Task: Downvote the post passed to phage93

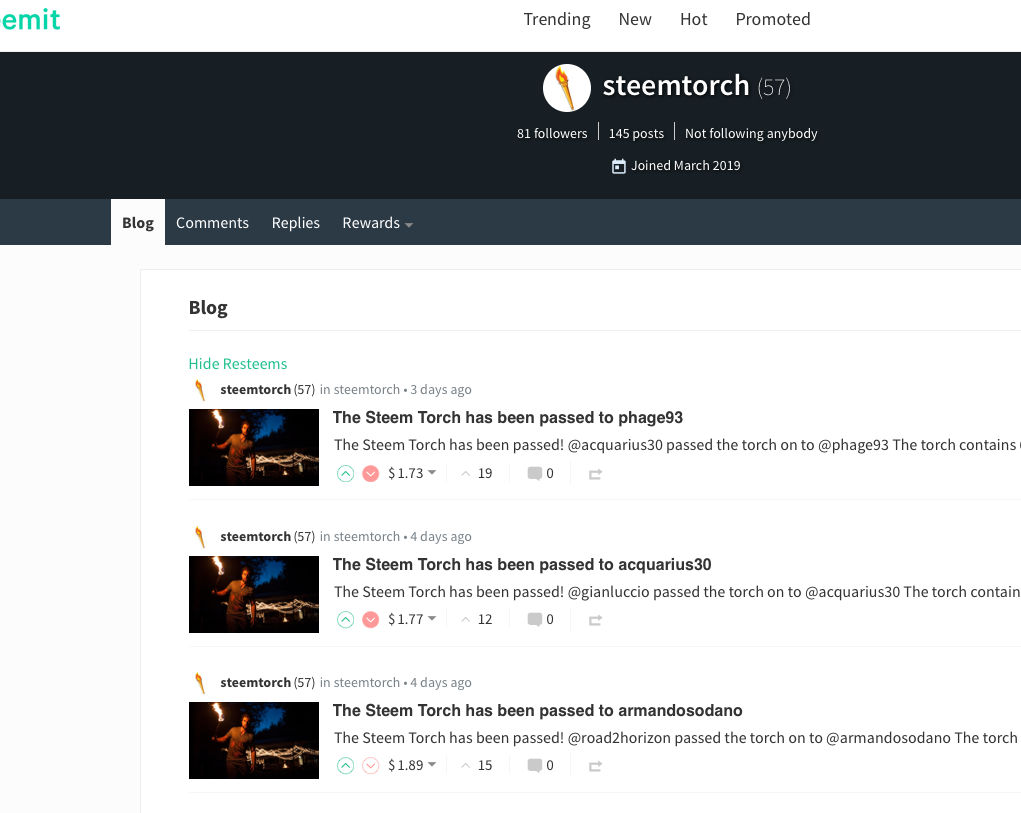Action: tap(371, 474)
